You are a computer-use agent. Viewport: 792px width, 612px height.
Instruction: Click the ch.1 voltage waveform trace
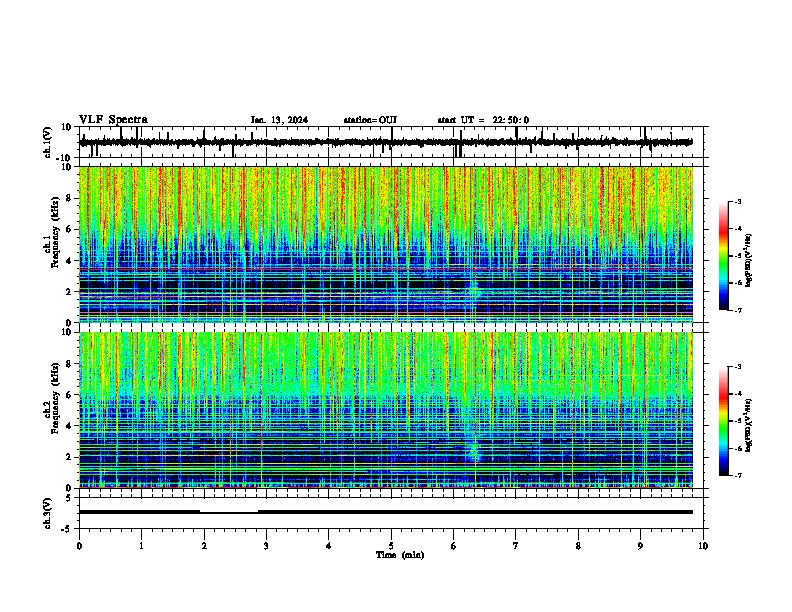click(x=386, y=142)
